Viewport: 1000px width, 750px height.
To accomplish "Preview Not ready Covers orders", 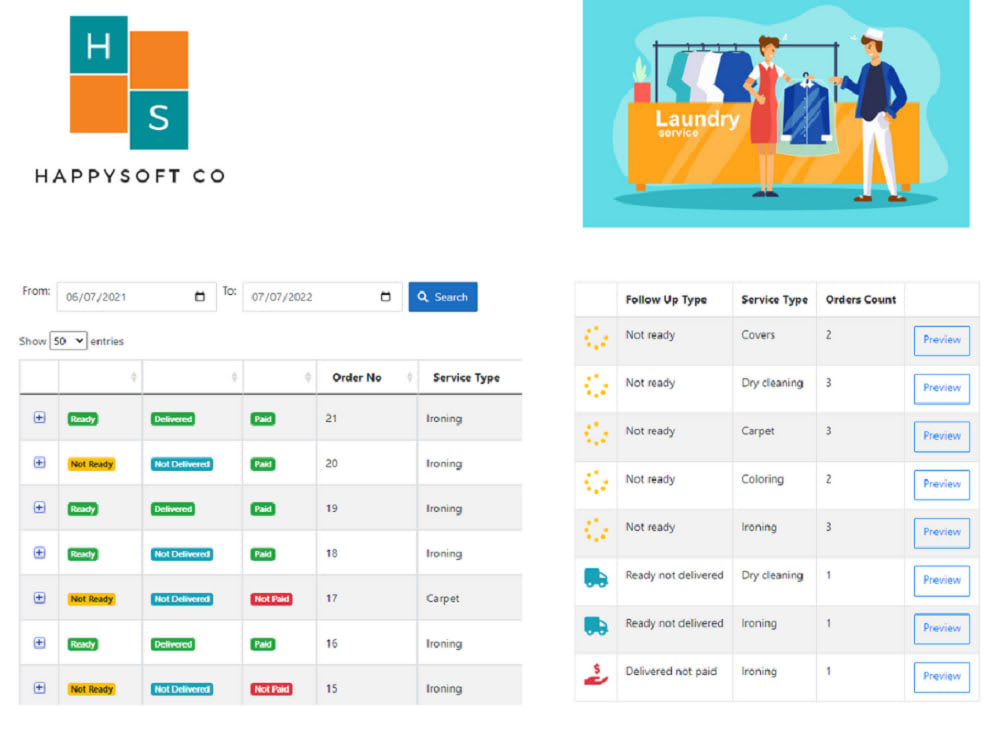I will point(941,340).
